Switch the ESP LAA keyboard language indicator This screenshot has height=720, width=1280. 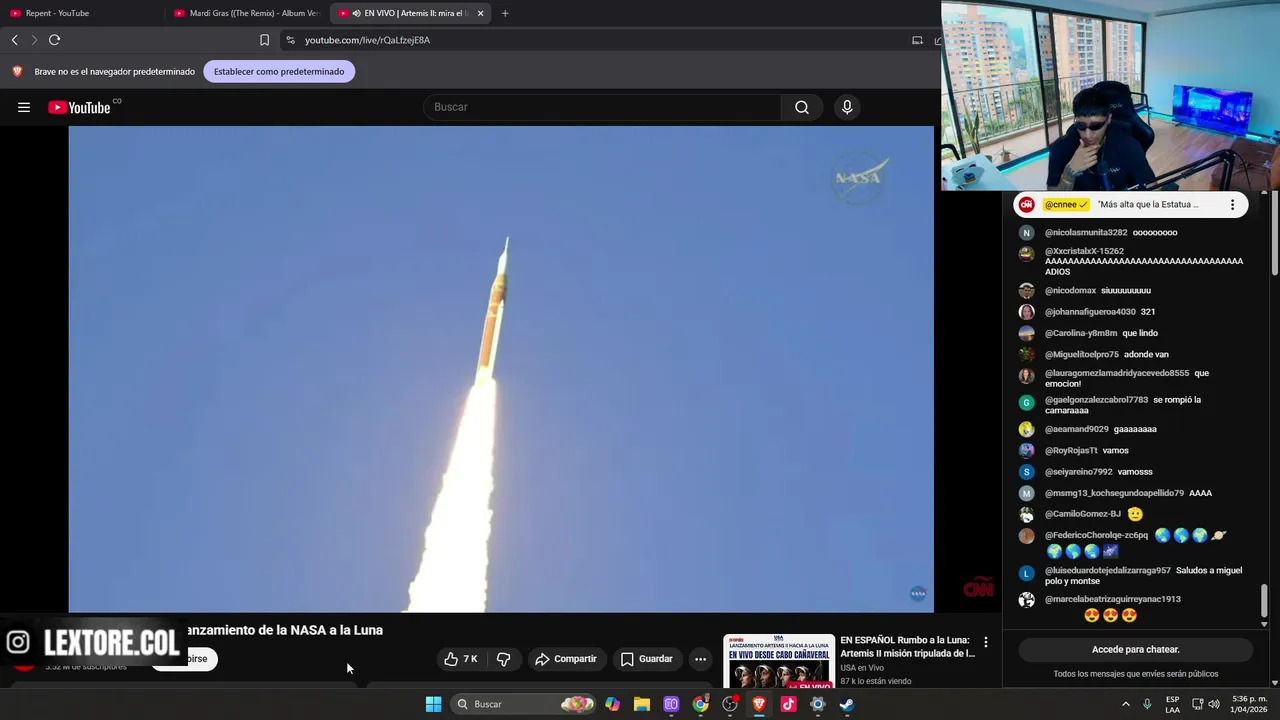click(1173, 704)
